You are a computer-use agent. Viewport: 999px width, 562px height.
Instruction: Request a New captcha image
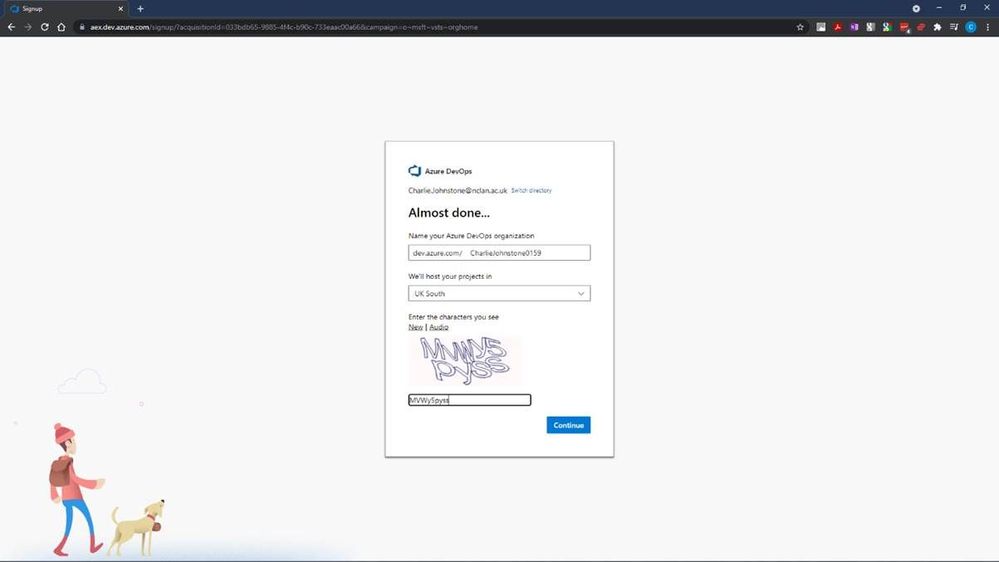415,327
